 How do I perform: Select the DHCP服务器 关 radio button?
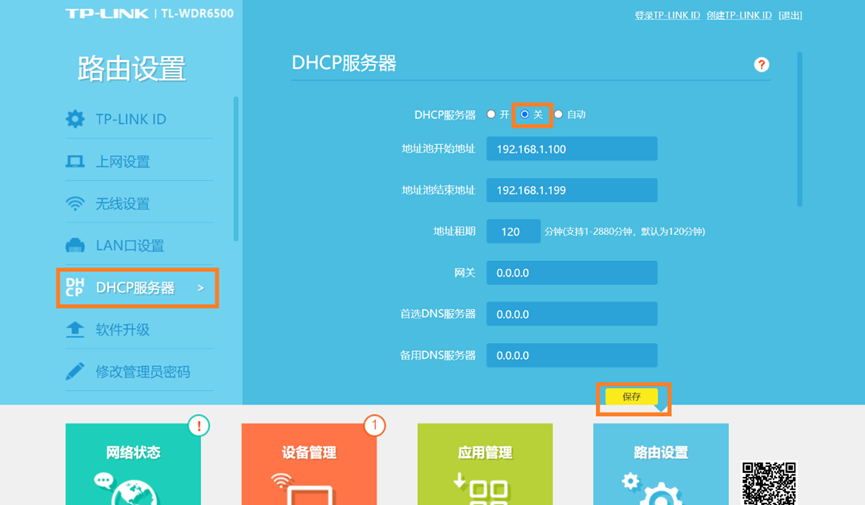525,115
